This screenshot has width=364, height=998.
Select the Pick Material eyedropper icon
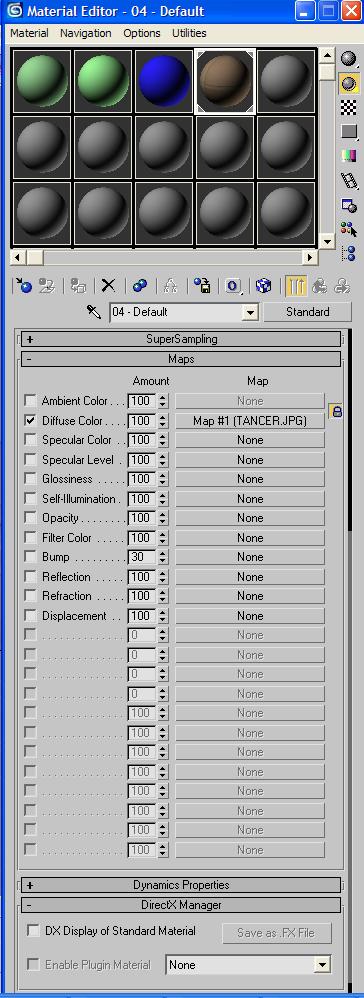coord(94,313)
